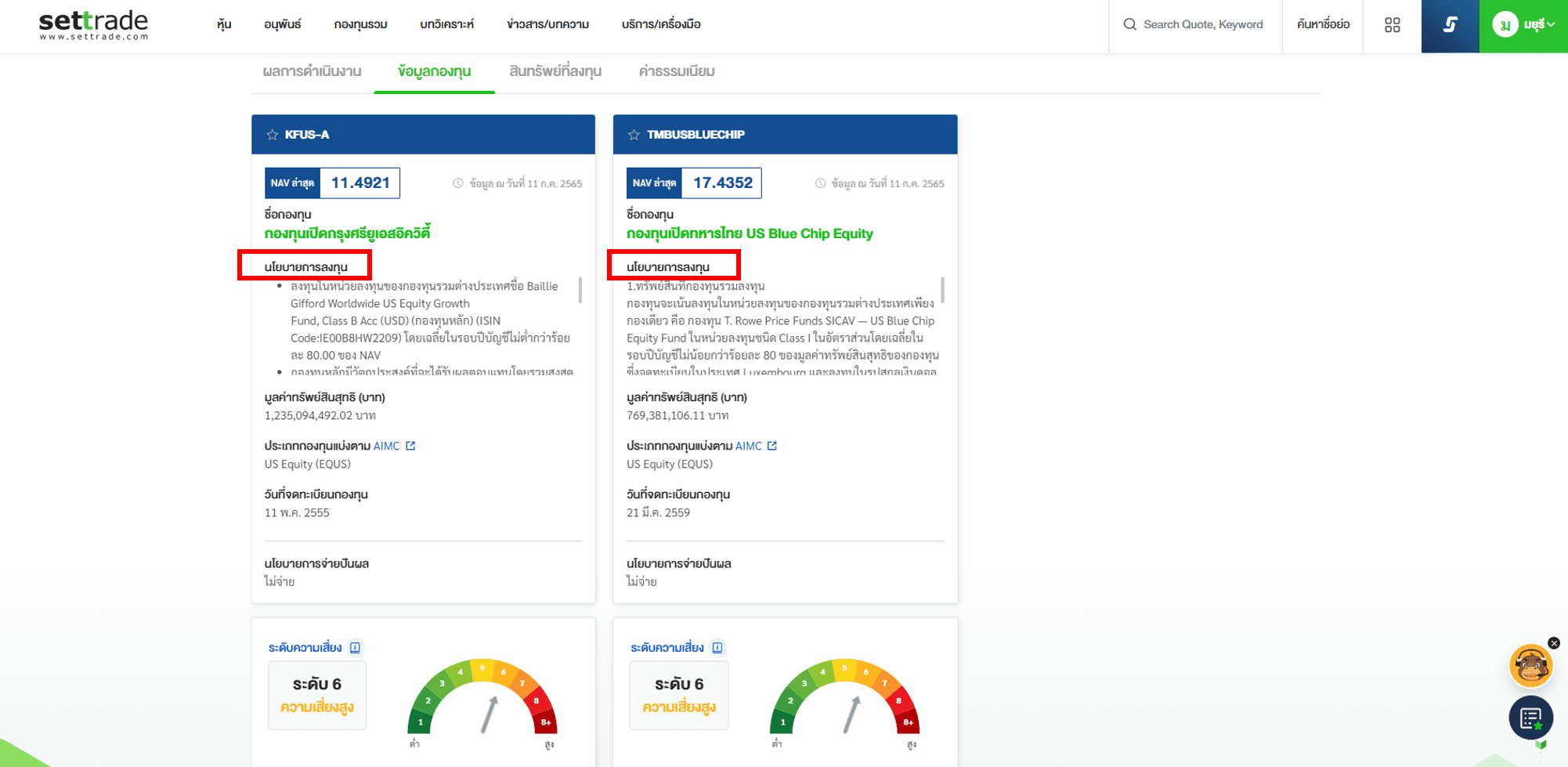Open the external AIMC link icon for TMBUSBLUECHIP

[x=772, y=446]
